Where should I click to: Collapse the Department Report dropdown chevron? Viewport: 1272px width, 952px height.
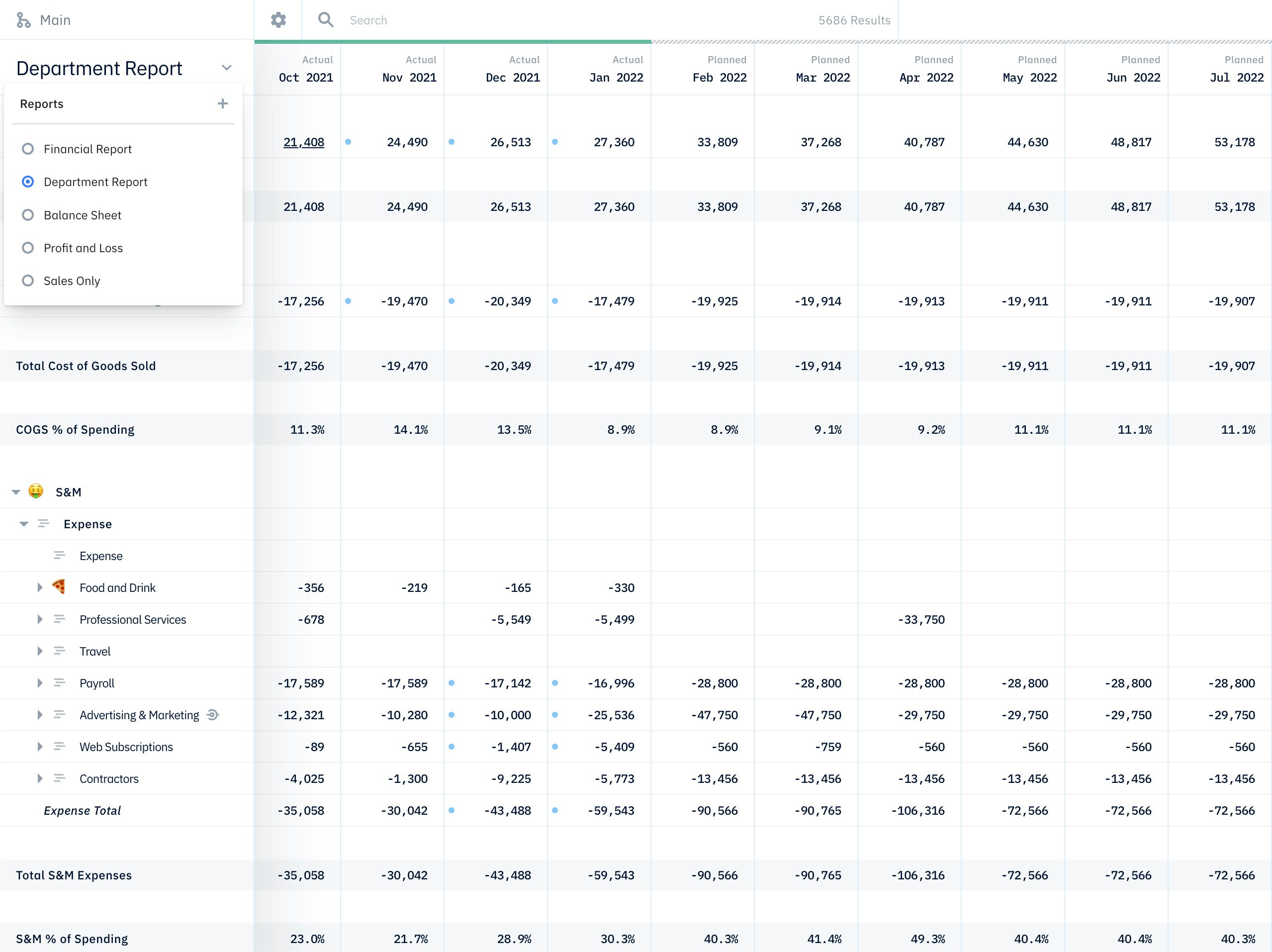(x=227, y=68)
